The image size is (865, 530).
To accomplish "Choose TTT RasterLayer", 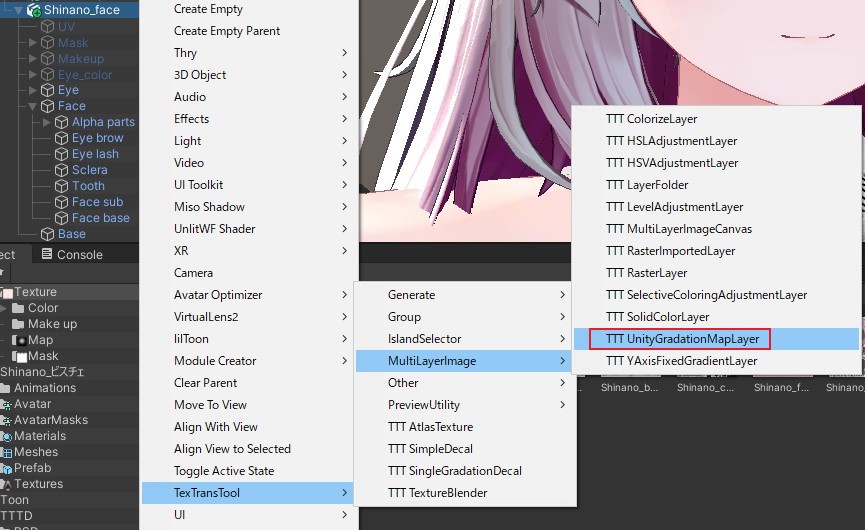I will [717, 272].
